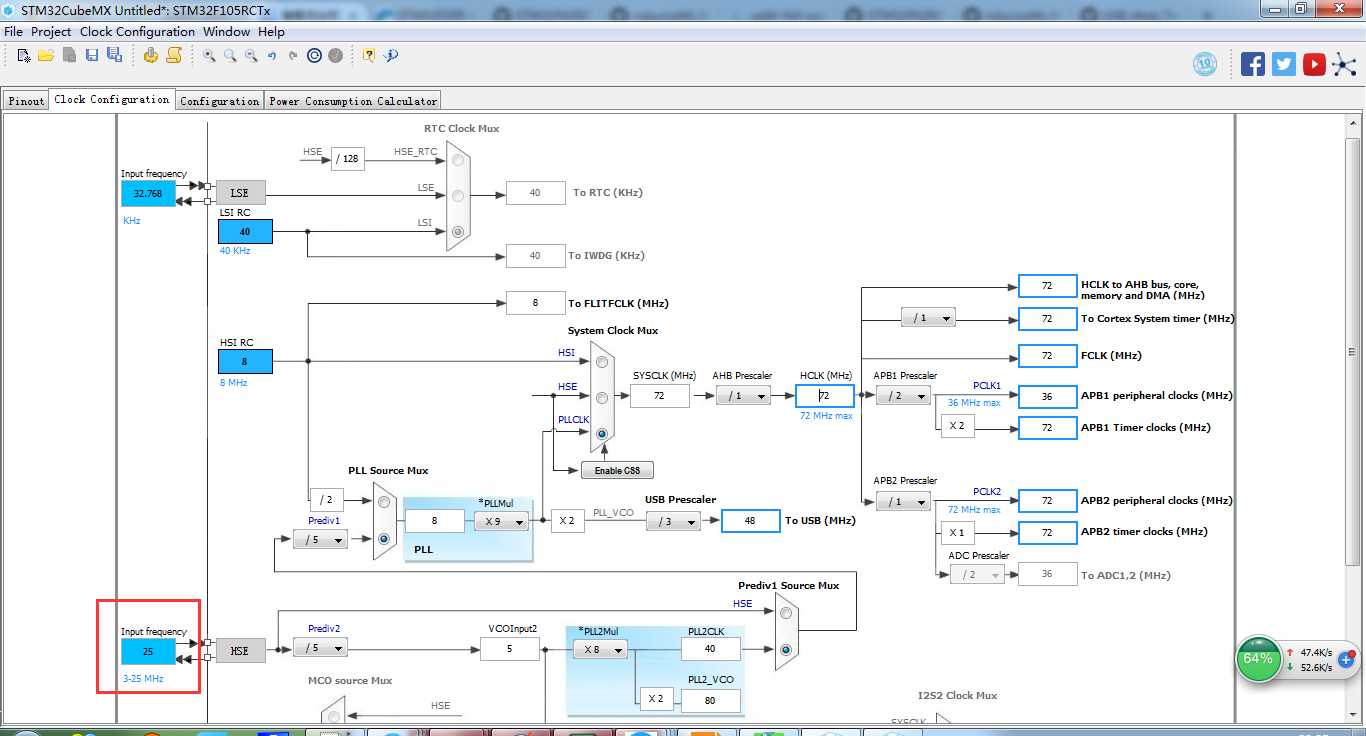Click the Reset Clock Configuration circular icon

(314, 56)
